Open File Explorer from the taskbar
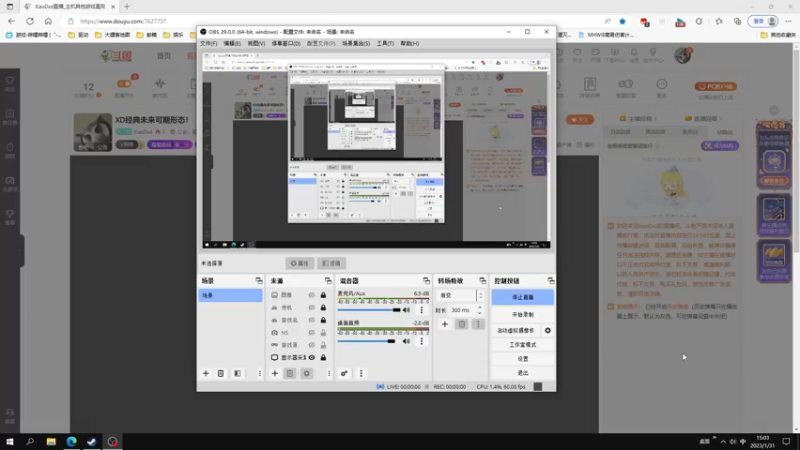This screenshot has width=800, height=450. [x=51, y=442]
